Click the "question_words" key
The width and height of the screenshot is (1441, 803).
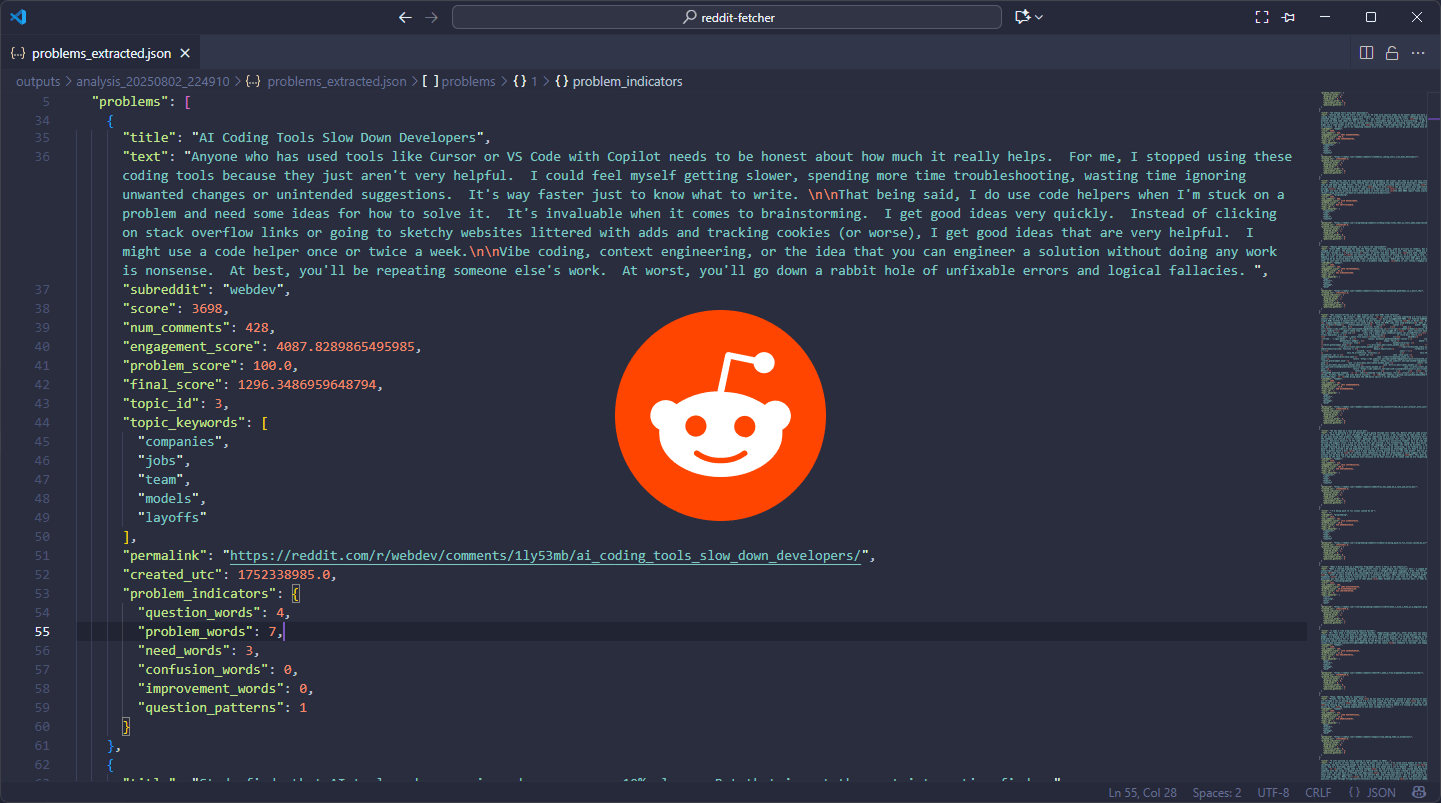coord(200,613)
